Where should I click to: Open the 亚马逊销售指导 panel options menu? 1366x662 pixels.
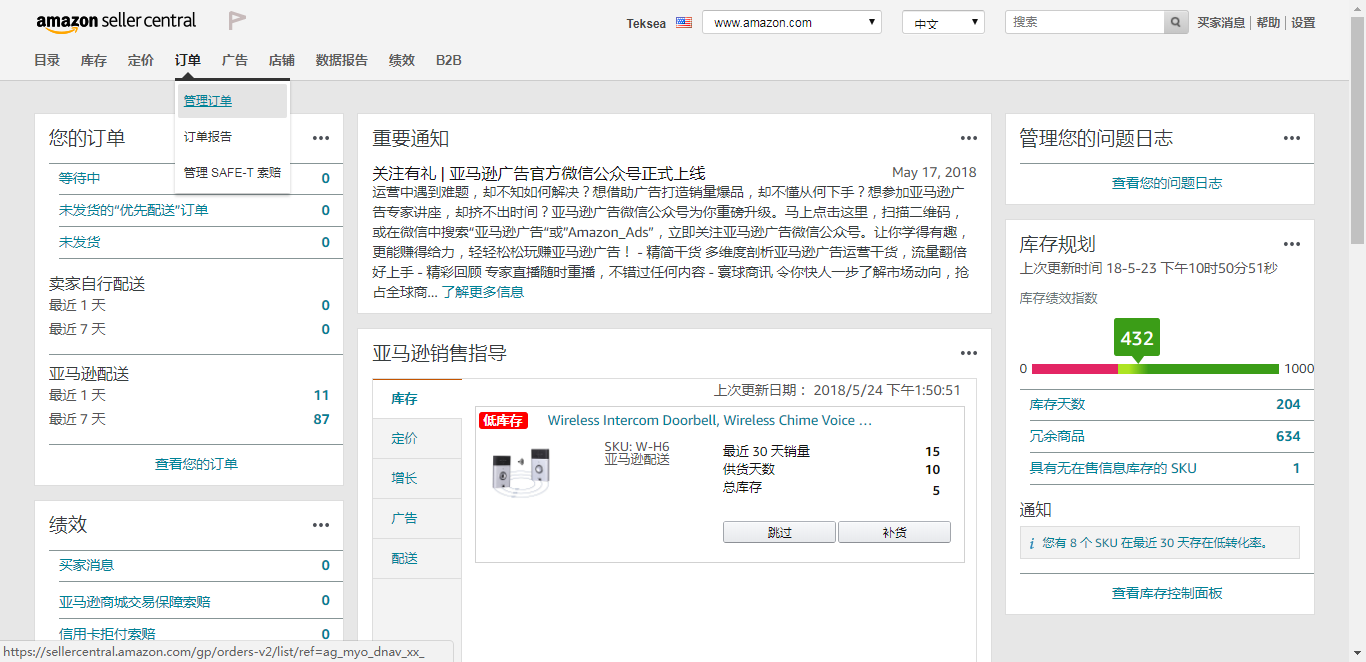[968, 353]
